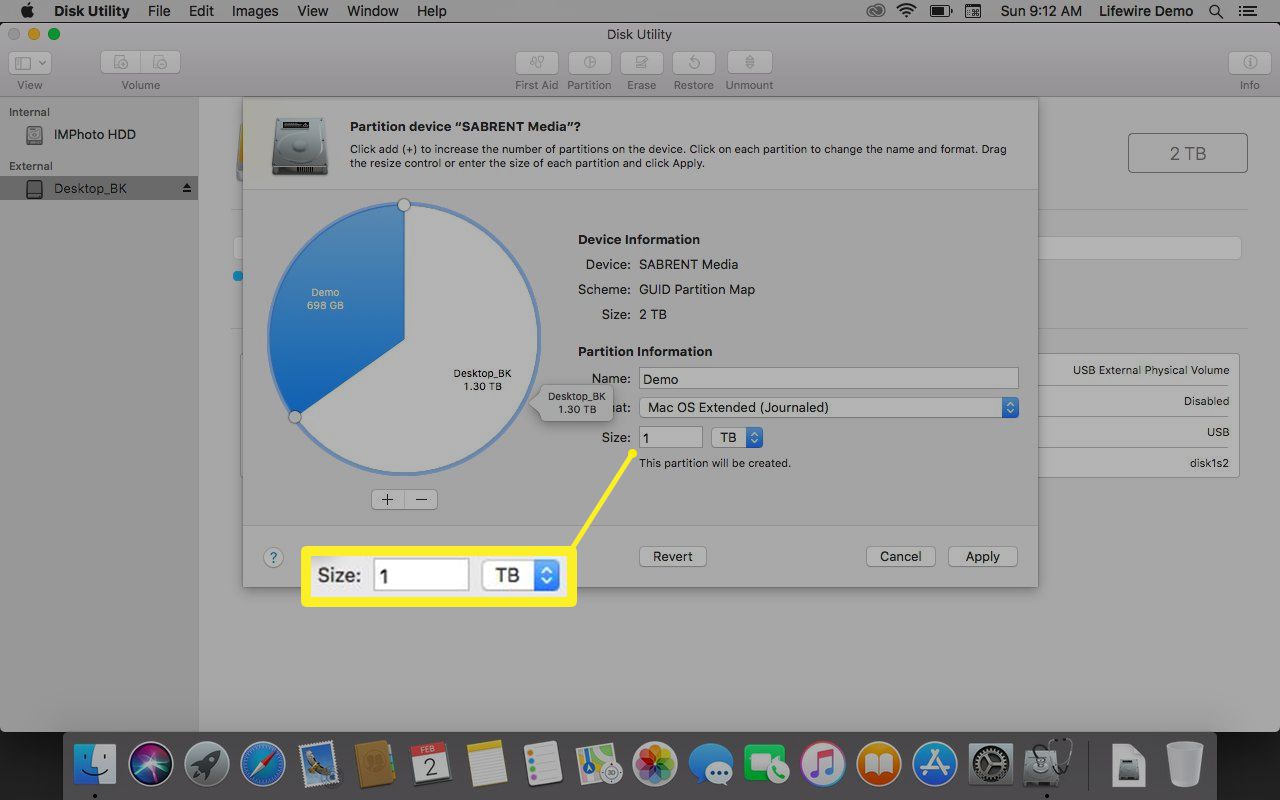
Task: Open App Store from the dock
Action: 935,765
